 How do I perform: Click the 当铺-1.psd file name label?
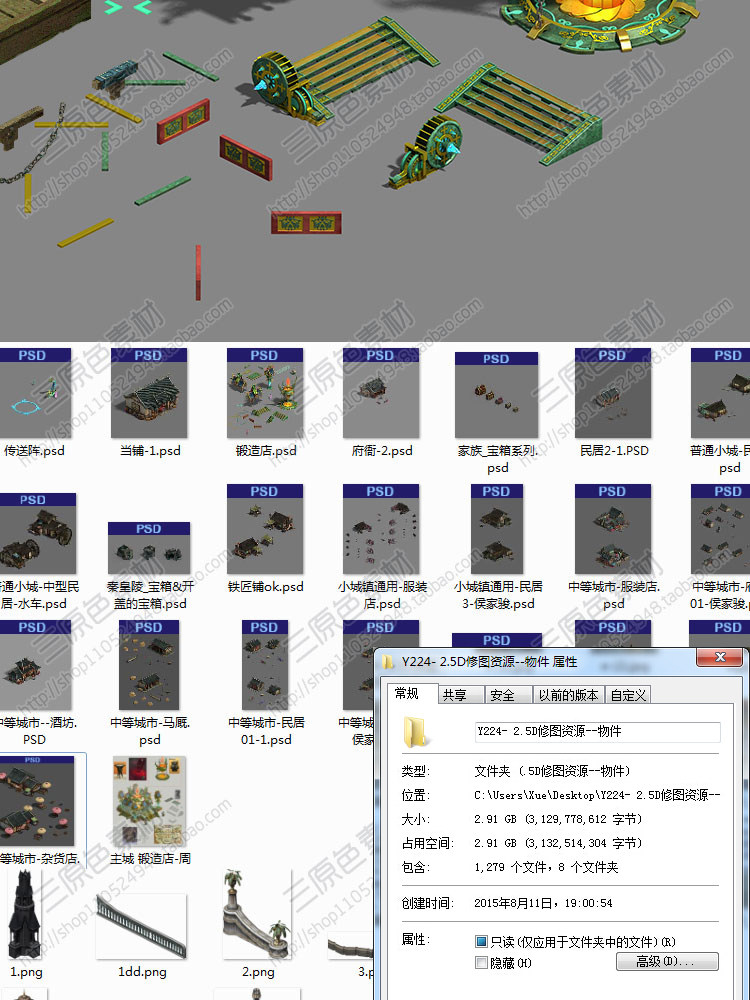click(x=150, y=451)
